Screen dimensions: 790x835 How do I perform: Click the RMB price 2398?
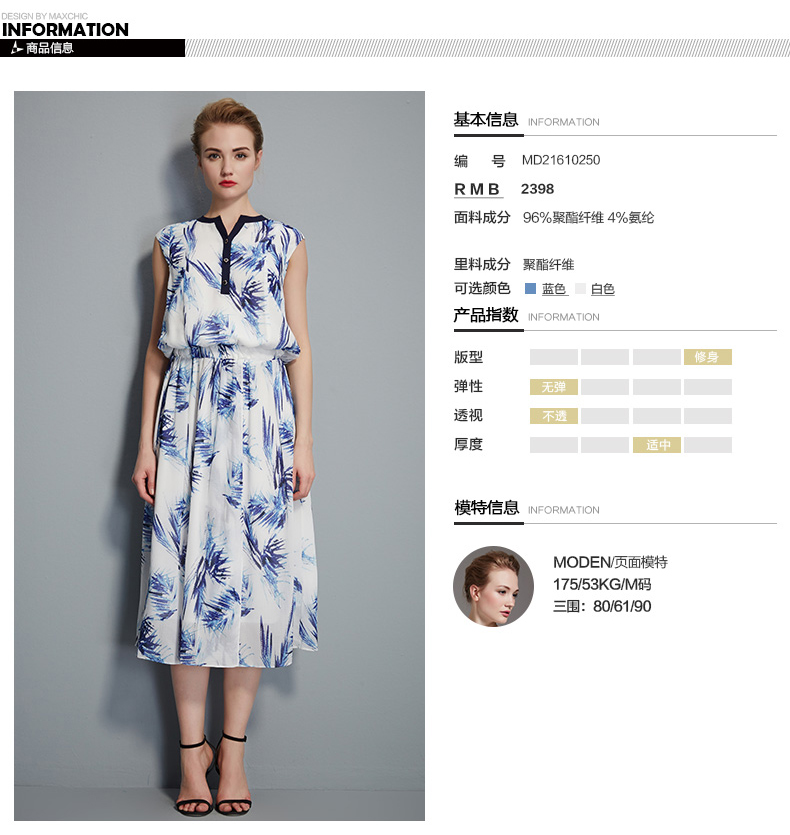pos(537,189)
